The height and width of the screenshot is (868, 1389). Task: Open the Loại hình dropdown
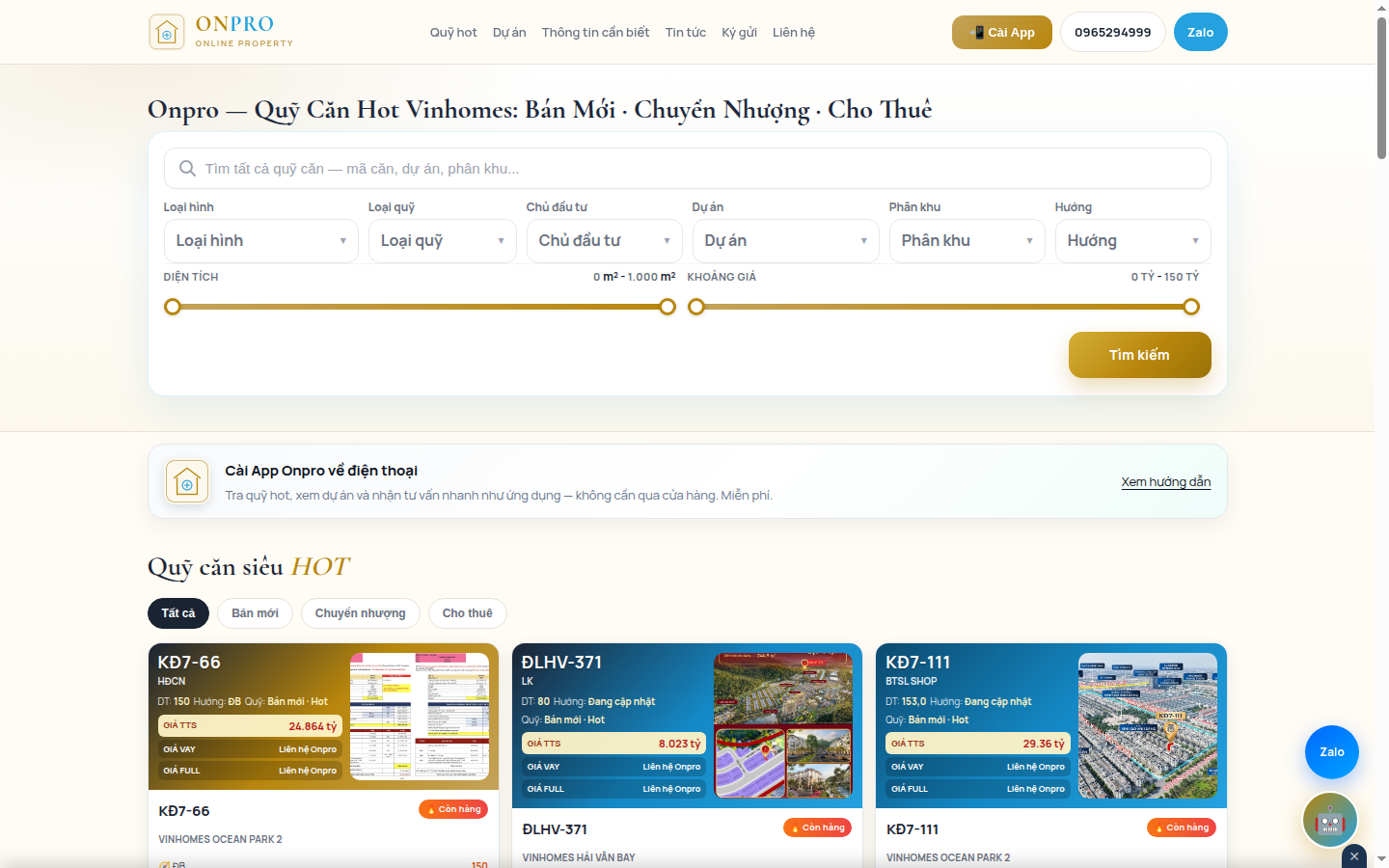point(261,241)
